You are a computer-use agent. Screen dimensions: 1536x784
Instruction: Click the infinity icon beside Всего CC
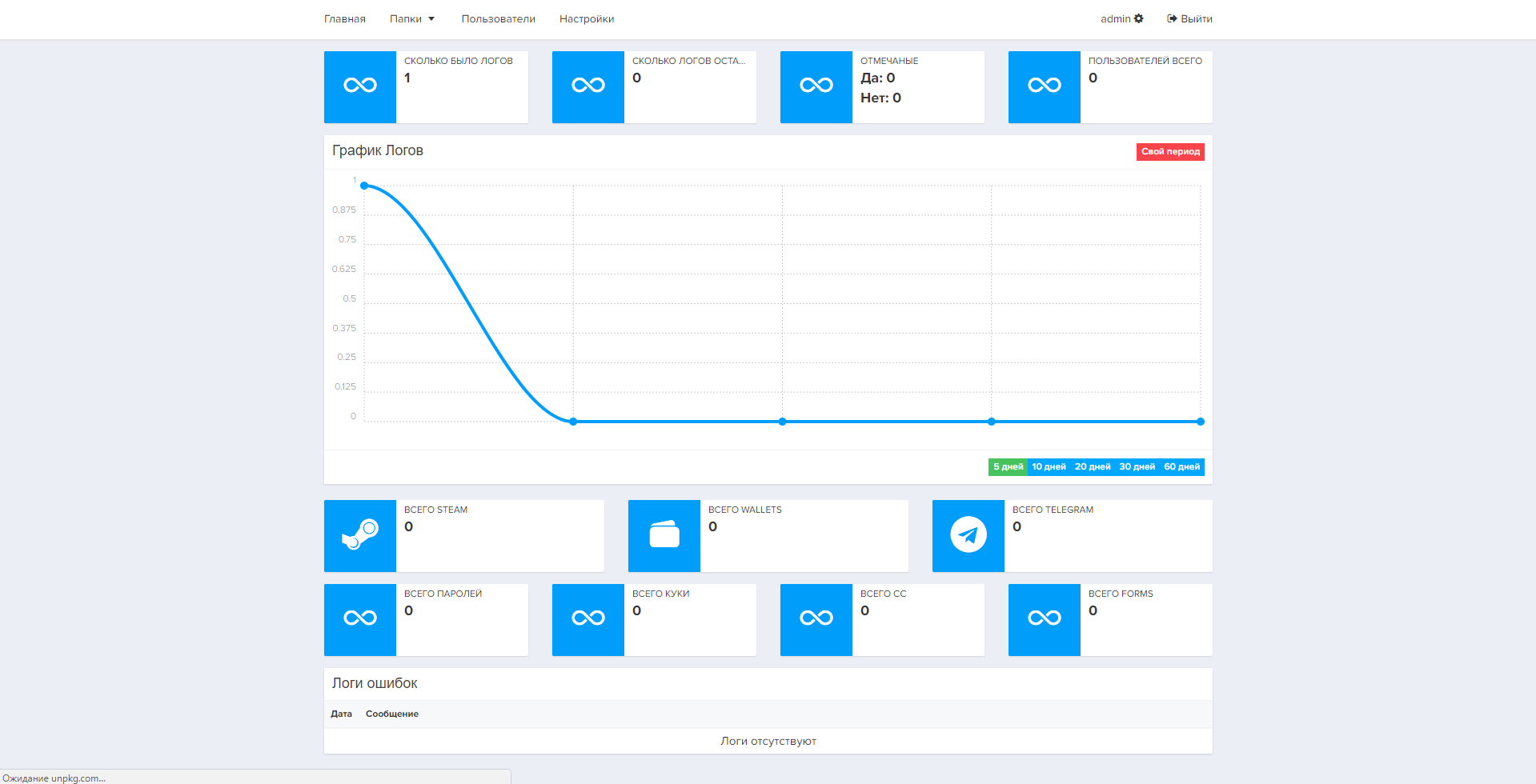tap(816, 618)
